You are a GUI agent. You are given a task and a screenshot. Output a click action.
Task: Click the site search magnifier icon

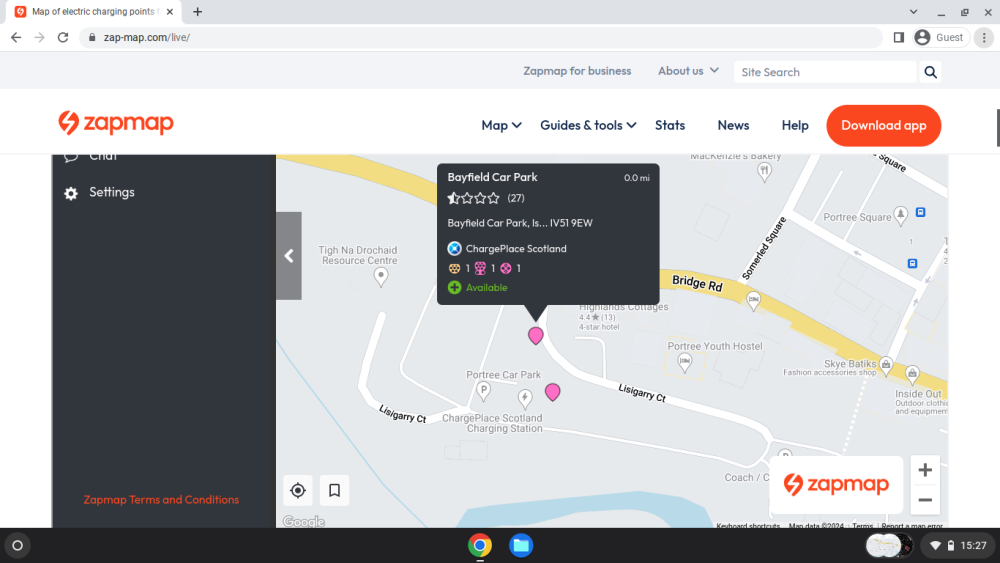(930, 72)
